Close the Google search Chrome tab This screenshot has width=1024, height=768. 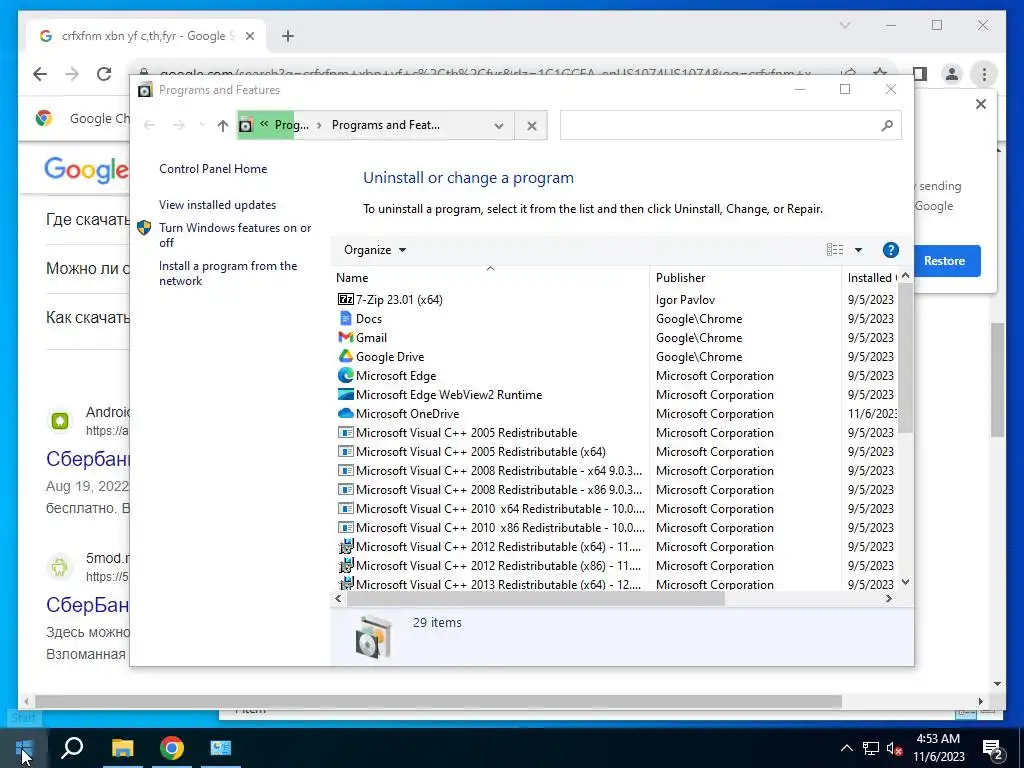(249, 37)
